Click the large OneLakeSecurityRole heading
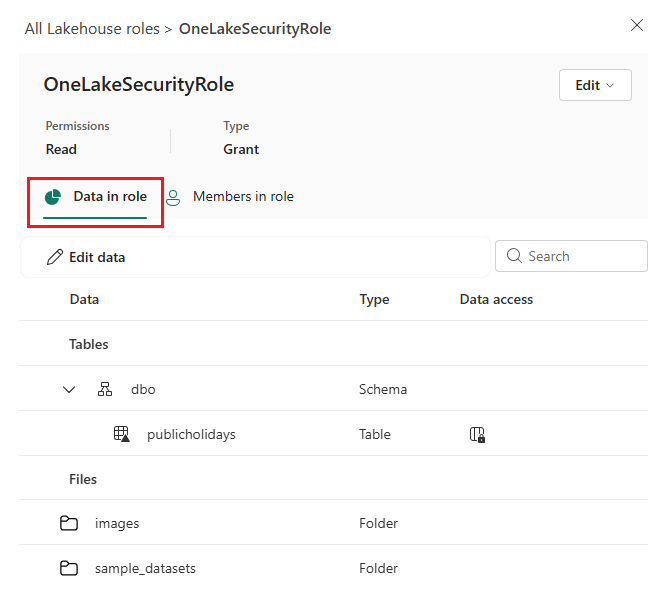This screenshot has width=664, height=607. coord(139,84)
